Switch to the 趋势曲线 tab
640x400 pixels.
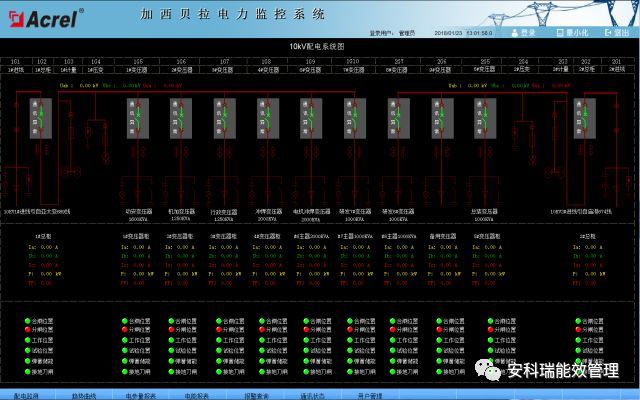[83, 395]
